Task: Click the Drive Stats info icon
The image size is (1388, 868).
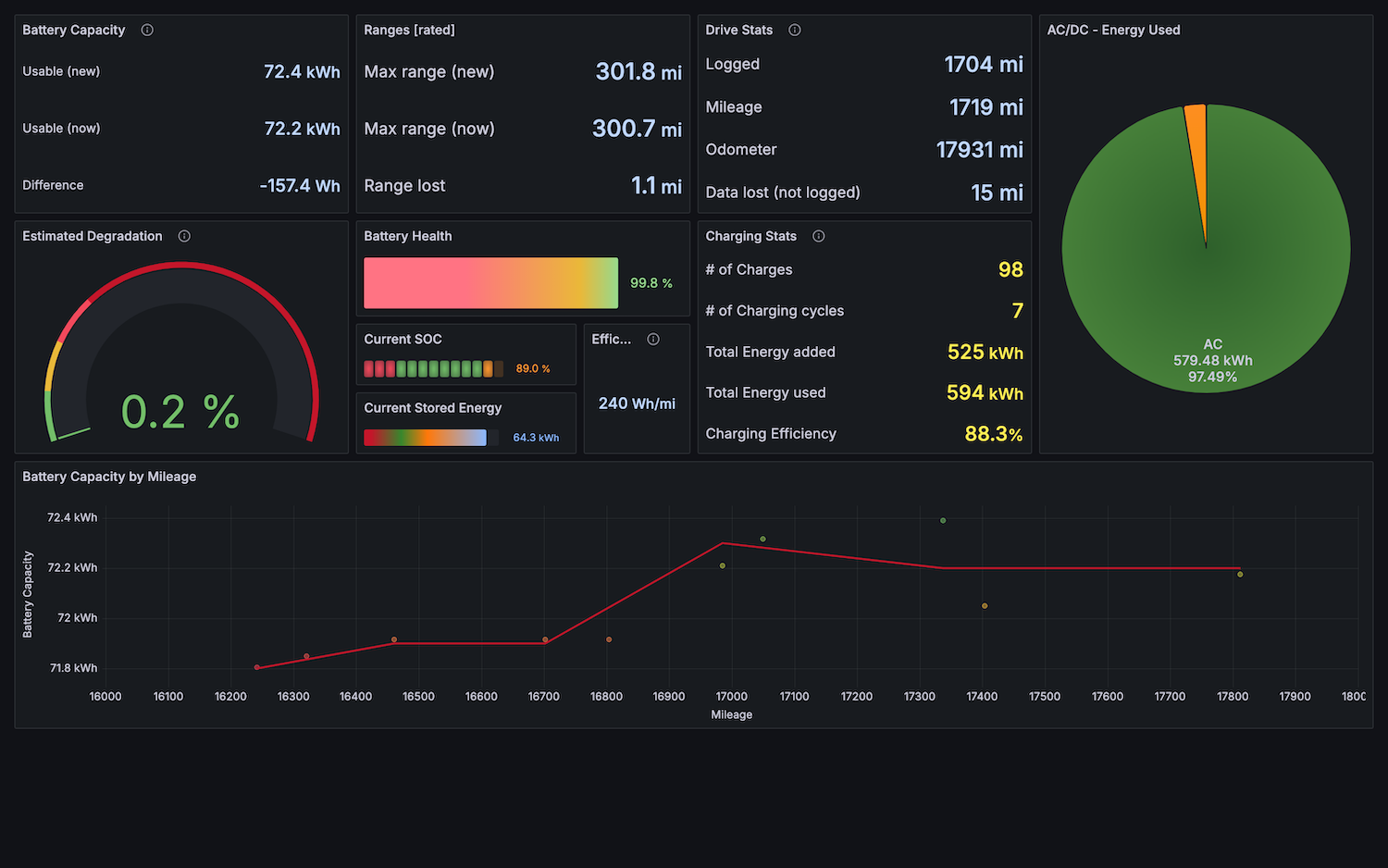Action: [794, 30]
